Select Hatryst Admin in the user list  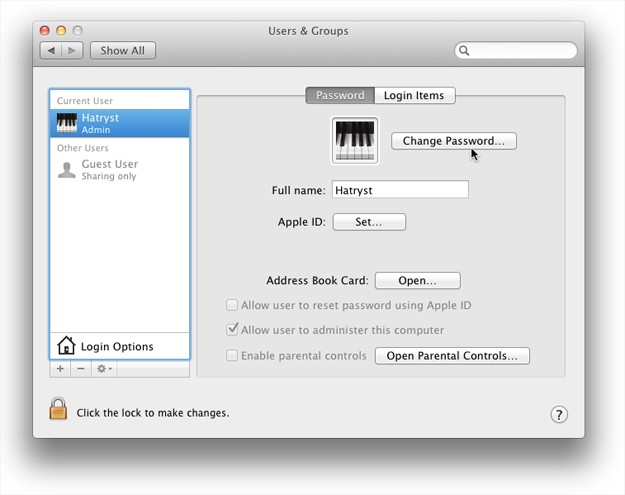[x=120, y=124]
